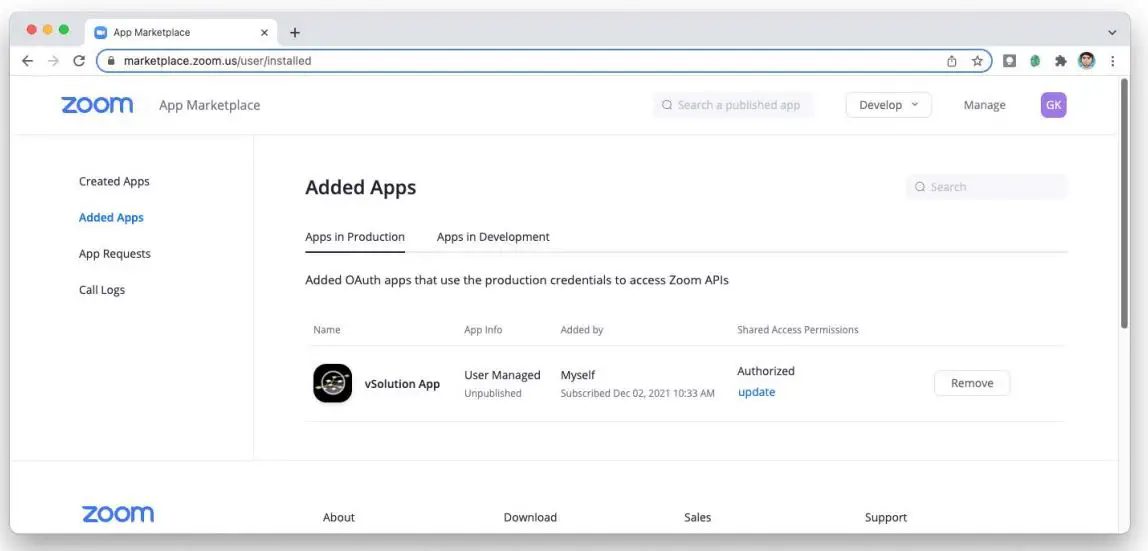Click the Added Apps search field

[986, 187]
